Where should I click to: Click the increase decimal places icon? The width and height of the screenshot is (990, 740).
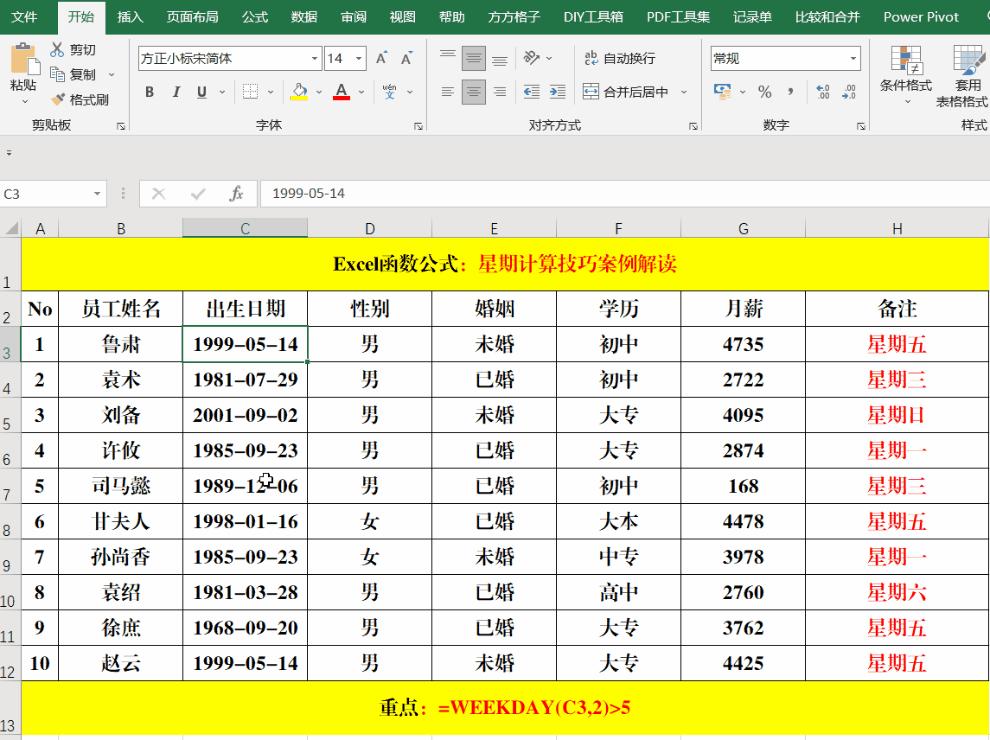point(823,92)
